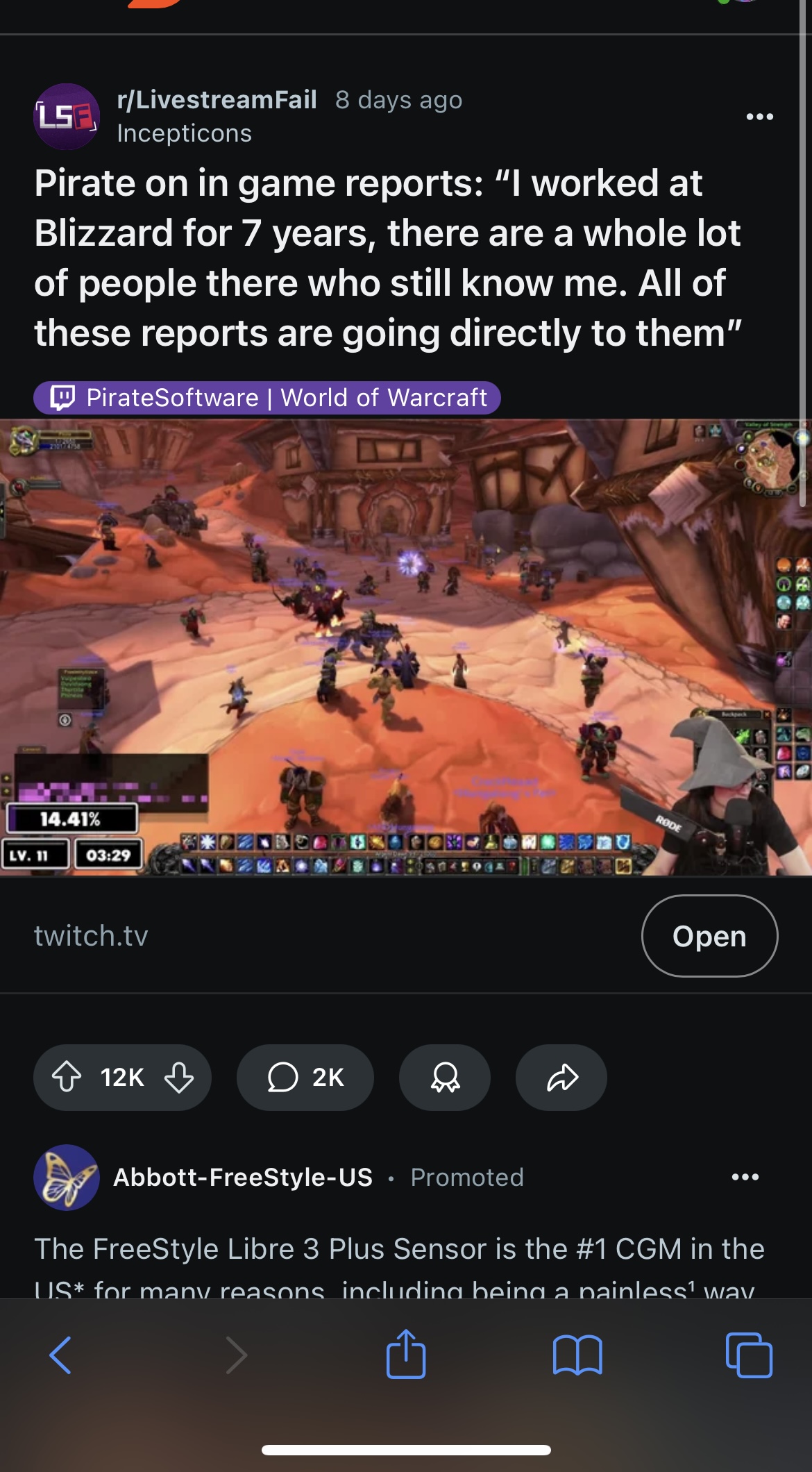Select the PirateSoftware World of Warcraft flair
Image resolution: width=812 pixels, height=1472 pixels.
267,398
